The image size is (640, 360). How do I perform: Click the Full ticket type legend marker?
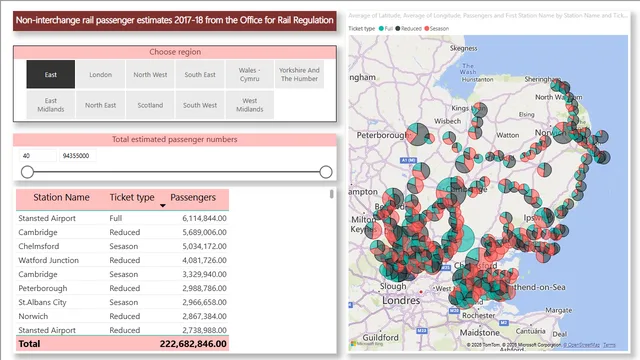pyautogui.click(x=381, y=29)
